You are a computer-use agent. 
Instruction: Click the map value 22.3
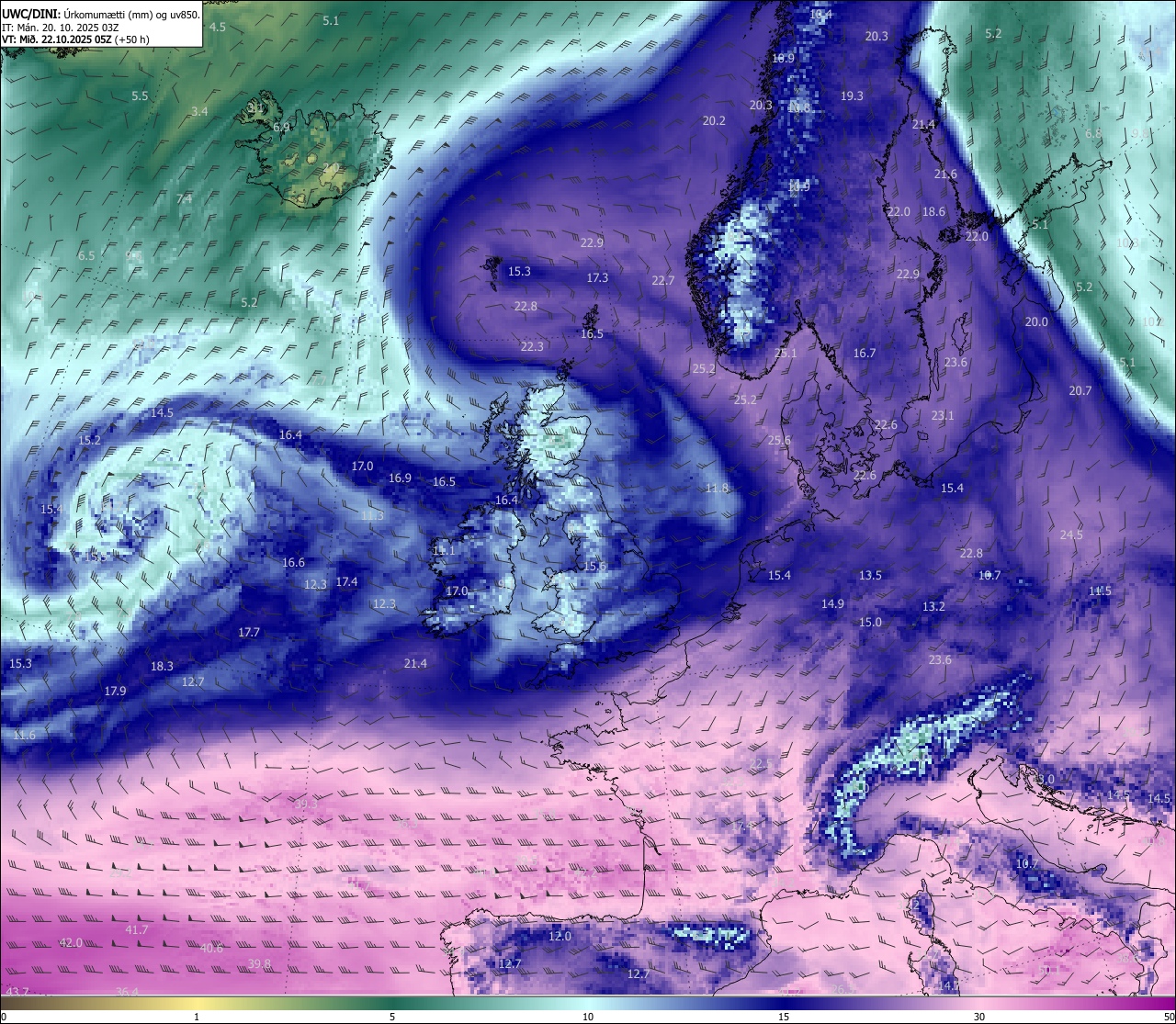(x=532, y=346)
